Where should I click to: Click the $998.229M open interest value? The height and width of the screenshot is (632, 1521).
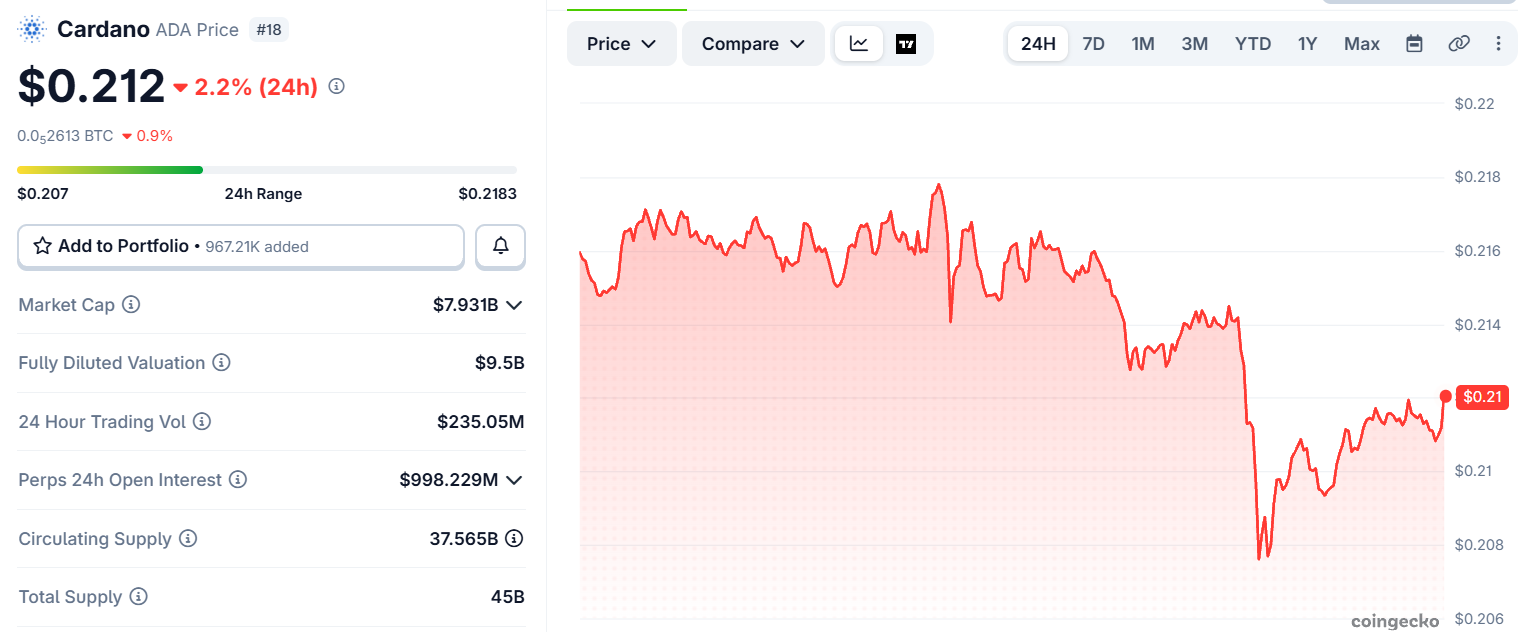click(x=449, y=481)
